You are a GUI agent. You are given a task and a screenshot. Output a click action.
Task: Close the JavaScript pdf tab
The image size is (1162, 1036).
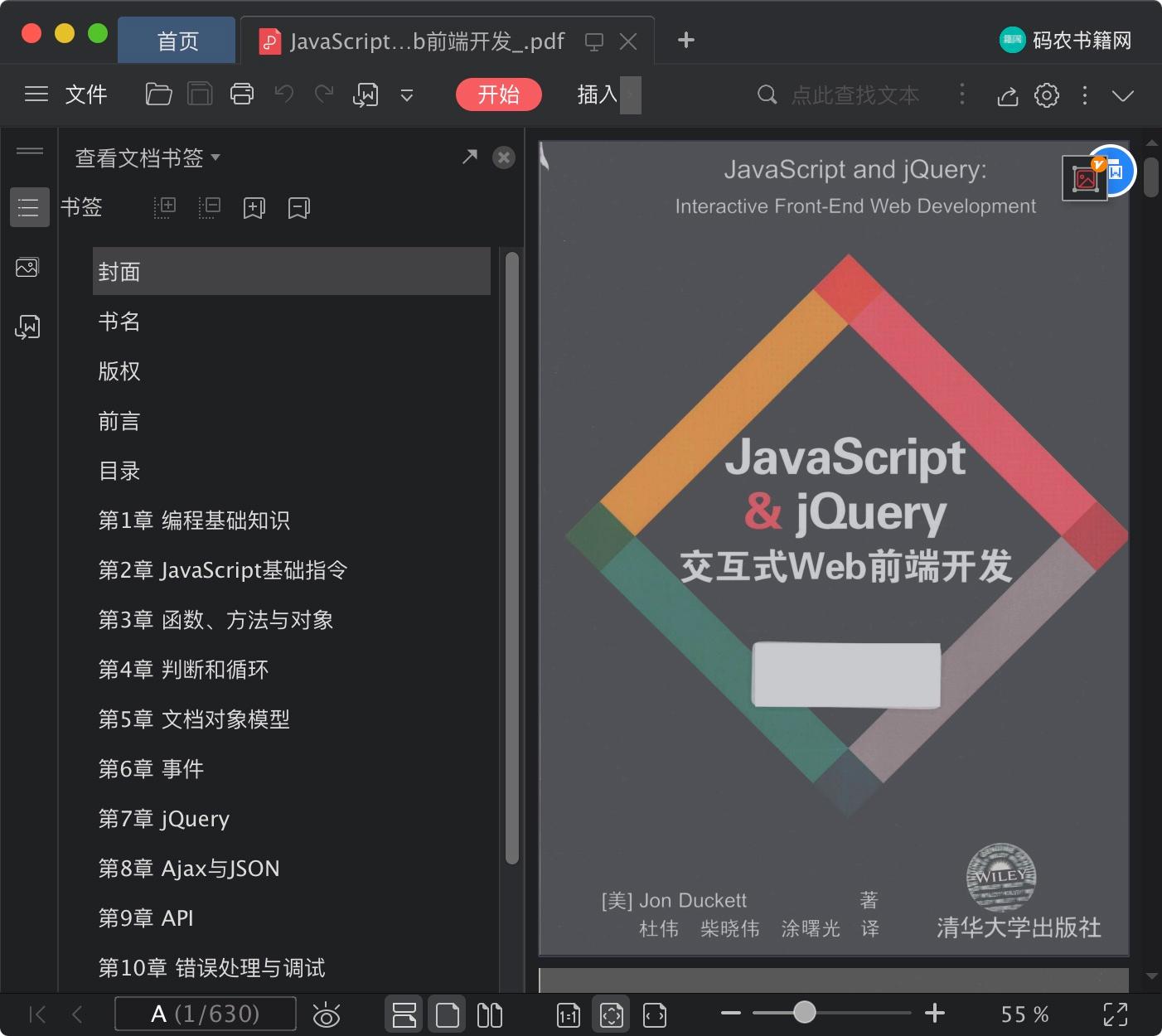tap(628, 41)
